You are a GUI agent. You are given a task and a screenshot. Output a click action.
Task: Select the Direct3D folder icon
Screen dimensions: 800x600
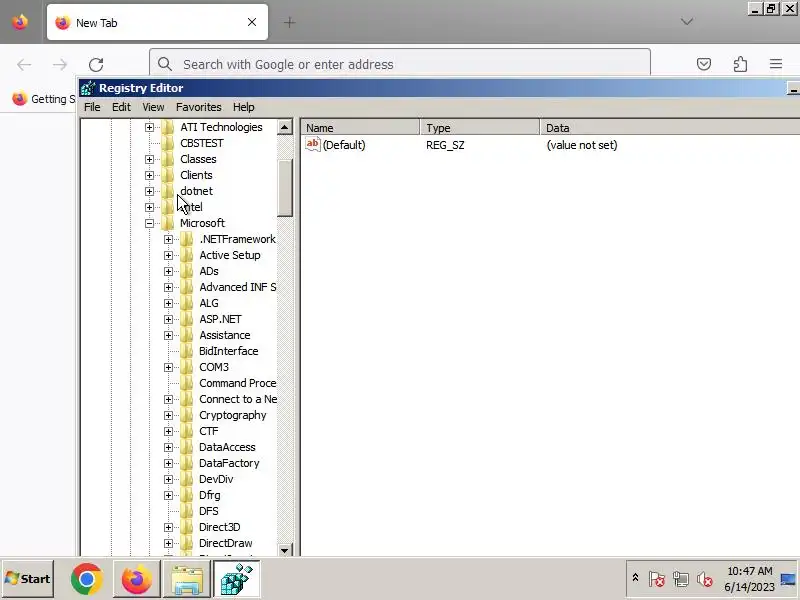(187, 527)
